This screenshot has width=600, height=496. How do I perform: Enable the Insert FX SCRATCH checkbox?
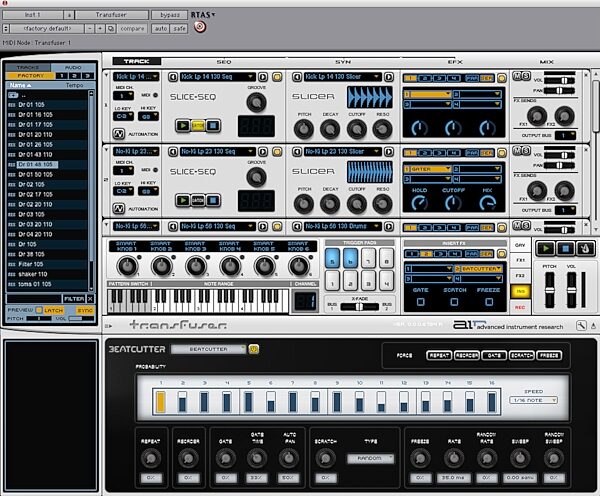coord(454,302)
